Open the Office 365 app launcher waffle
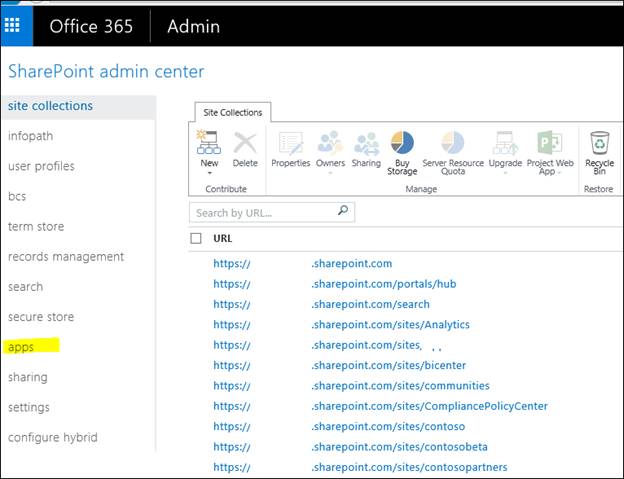 click(12, 26)
